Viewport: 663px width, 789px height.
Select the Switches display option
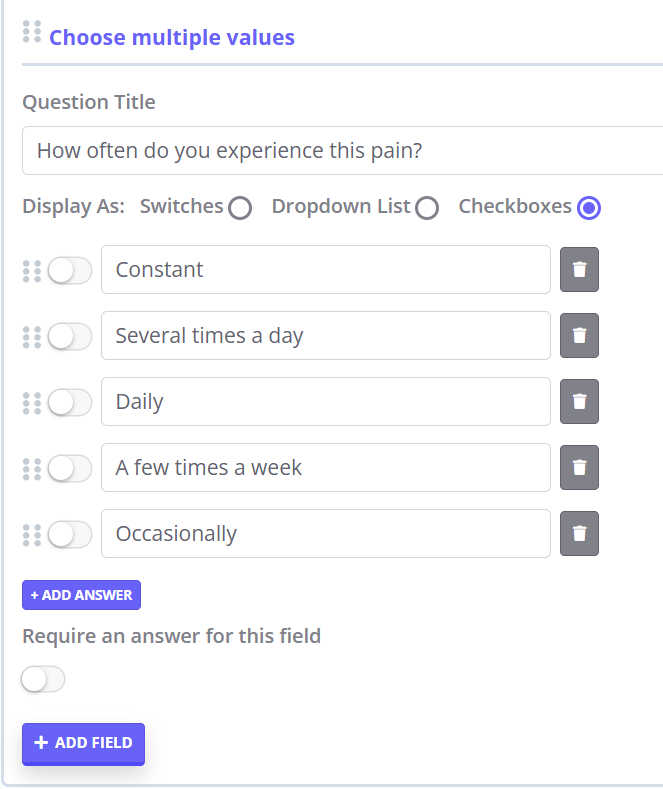240,207
